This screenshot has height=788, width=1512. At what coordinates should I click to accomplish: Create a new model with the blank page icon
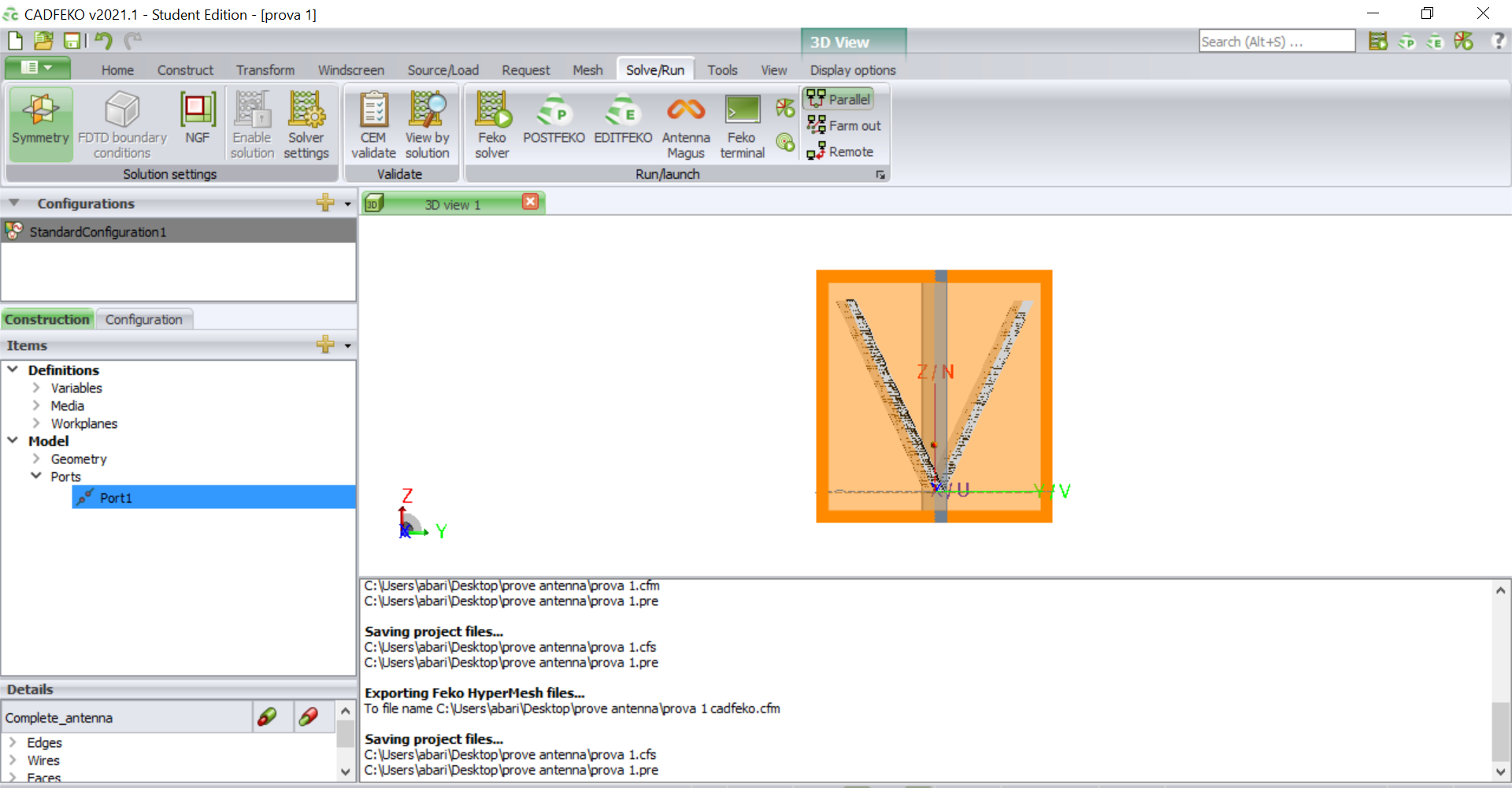tap(15, 40)
